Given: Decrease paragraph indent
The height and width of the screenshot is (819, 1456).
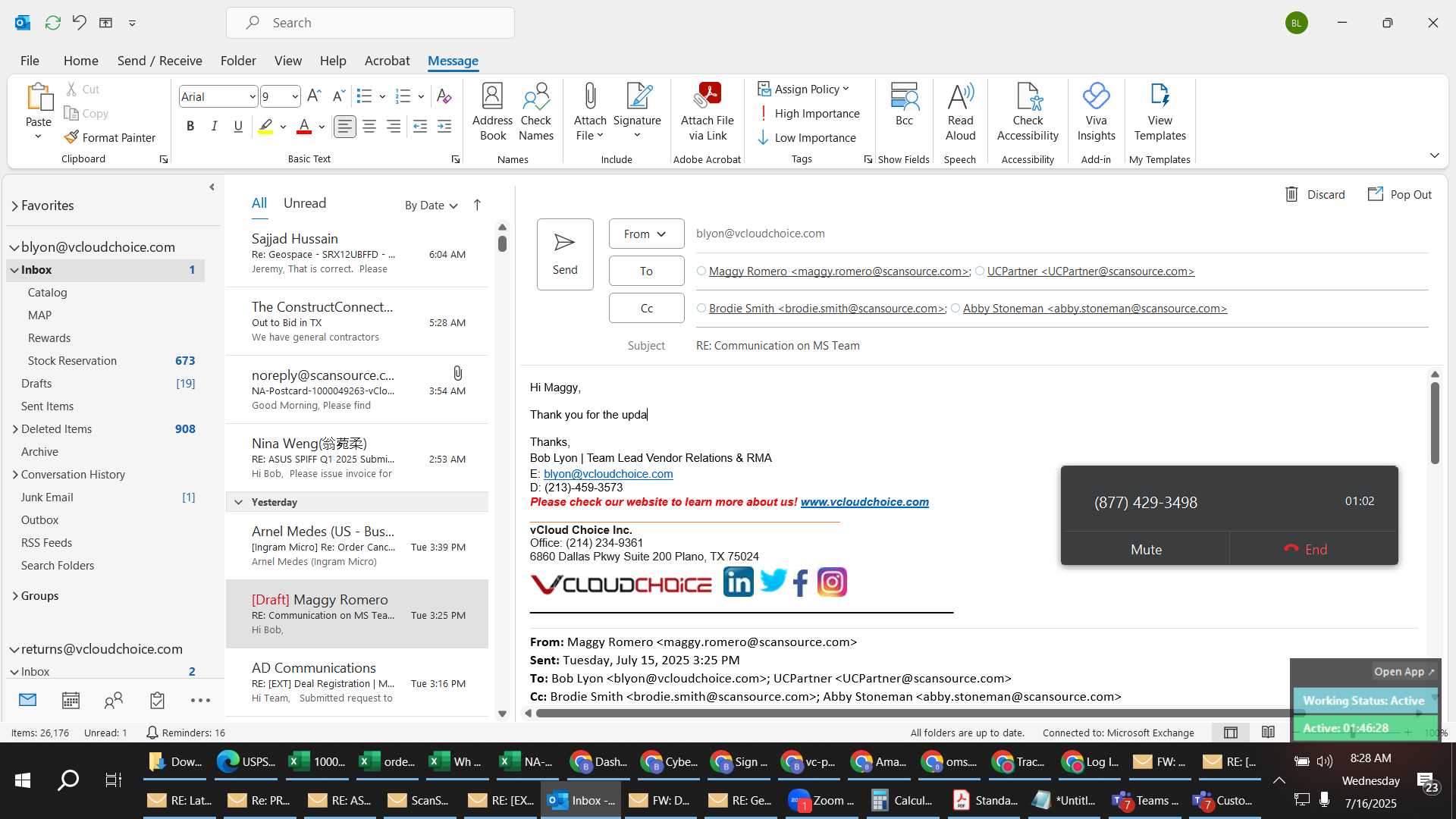Looking at the screenshot, I should pyautogui.click(x=420, y=127).
